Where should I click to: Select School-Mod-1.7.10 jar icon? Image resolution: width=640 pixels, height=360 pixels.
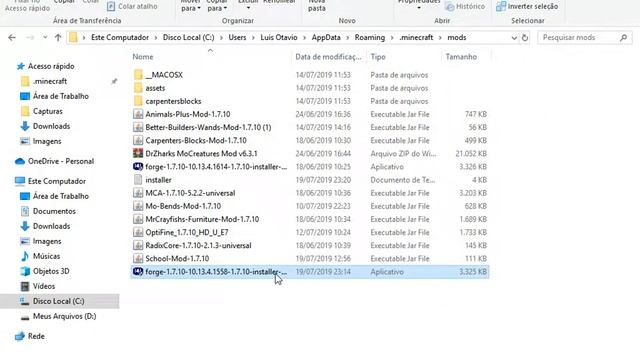tap(138, 258)
